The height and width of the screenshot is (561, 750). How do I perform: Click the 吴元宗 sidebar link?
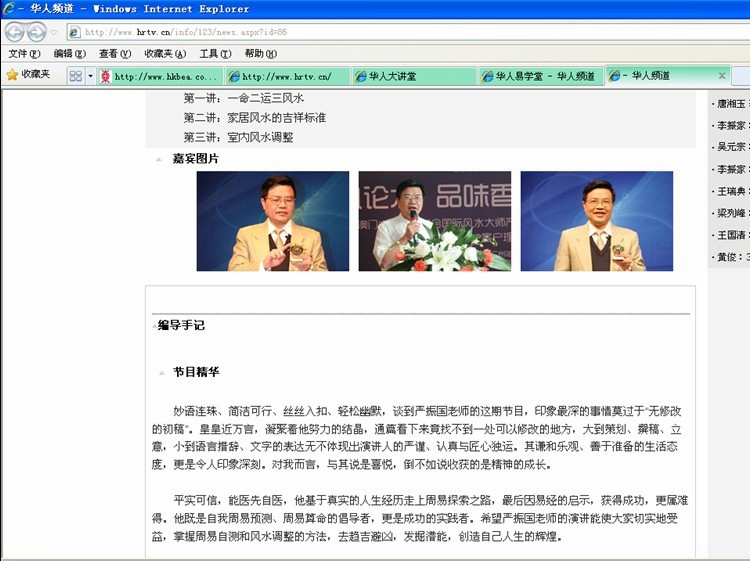pyautogui.click(x=731, y=147)
